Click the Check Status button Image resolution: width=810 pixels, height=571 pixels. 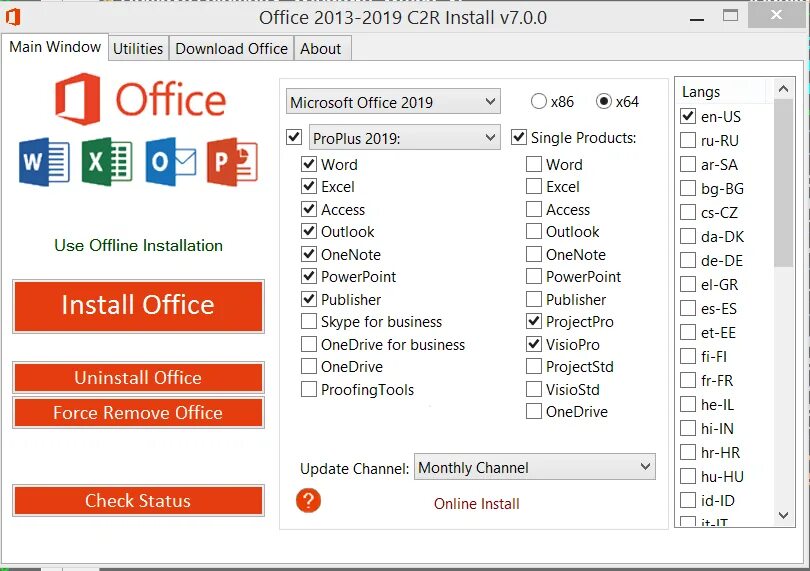coord(138,500)
